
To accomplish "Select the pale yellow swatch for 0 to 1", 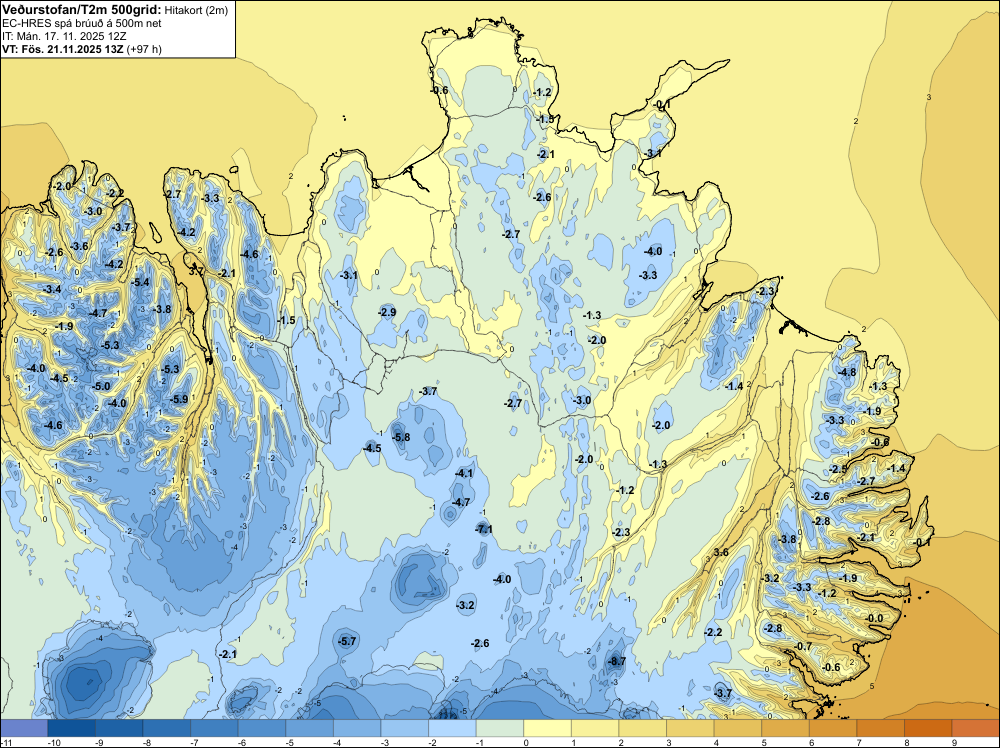I will 547,728.
